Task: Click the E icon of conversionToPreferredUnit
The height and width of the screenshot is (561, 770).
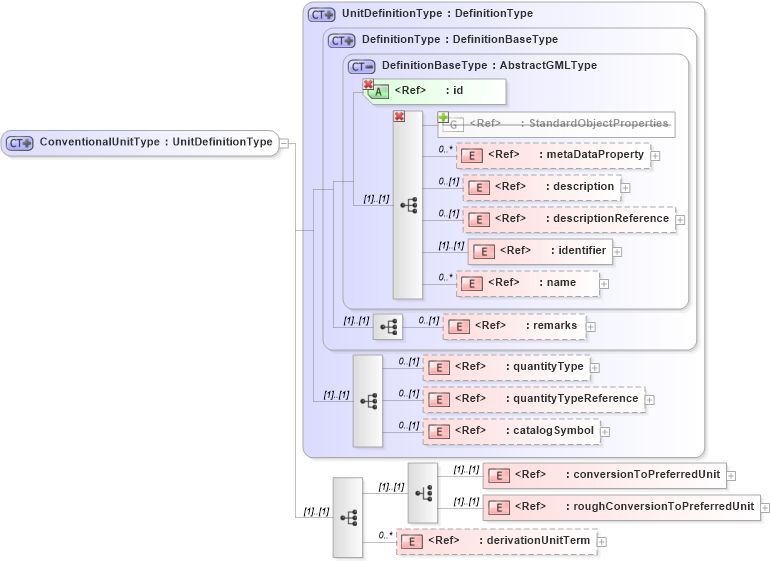Action: pos(499,476)
